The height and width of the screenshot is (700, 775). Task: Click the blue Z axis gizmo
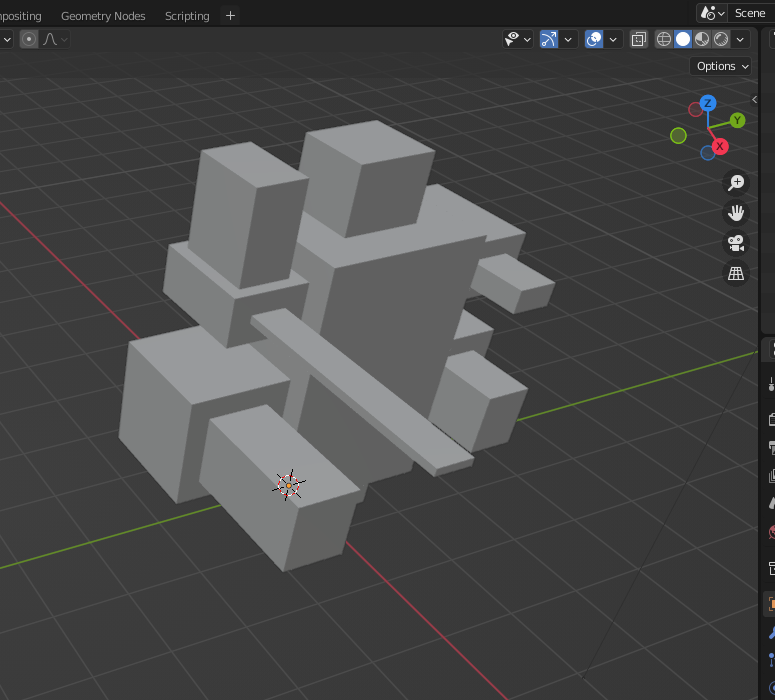point(708,103)
